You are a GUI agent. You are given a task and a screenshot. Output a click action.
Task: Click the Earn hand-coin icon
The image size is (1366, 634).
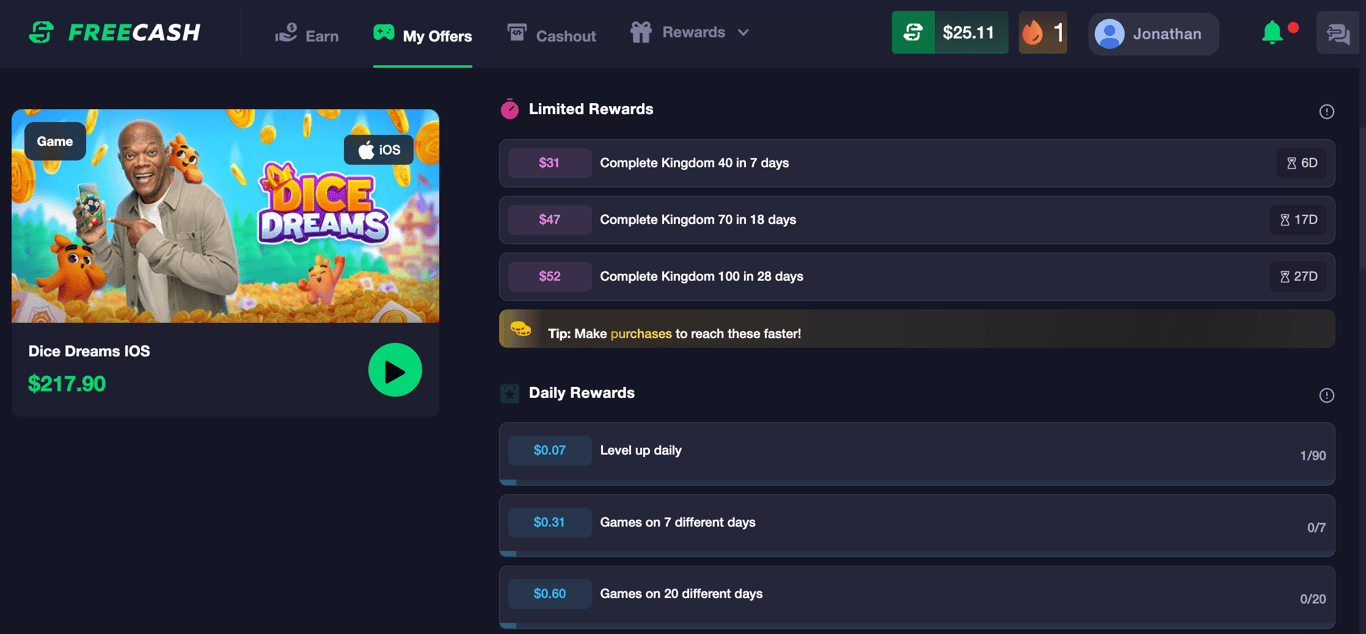(286, 34)
